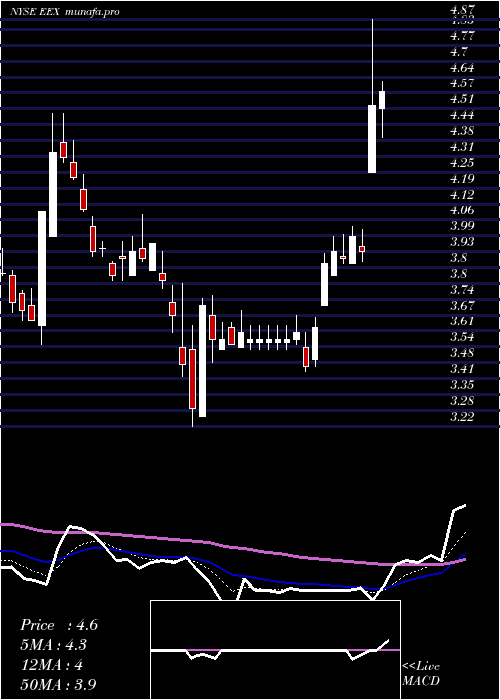
Task: Click the '50MA : 3.9' readout
Action: [x=58, y=684]
